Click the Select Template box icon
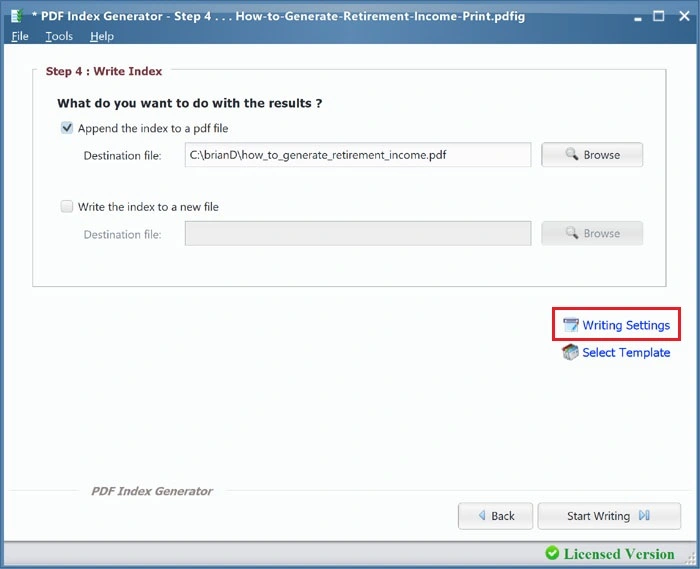Viewport: 700px width, 569px height. point(570,352)
